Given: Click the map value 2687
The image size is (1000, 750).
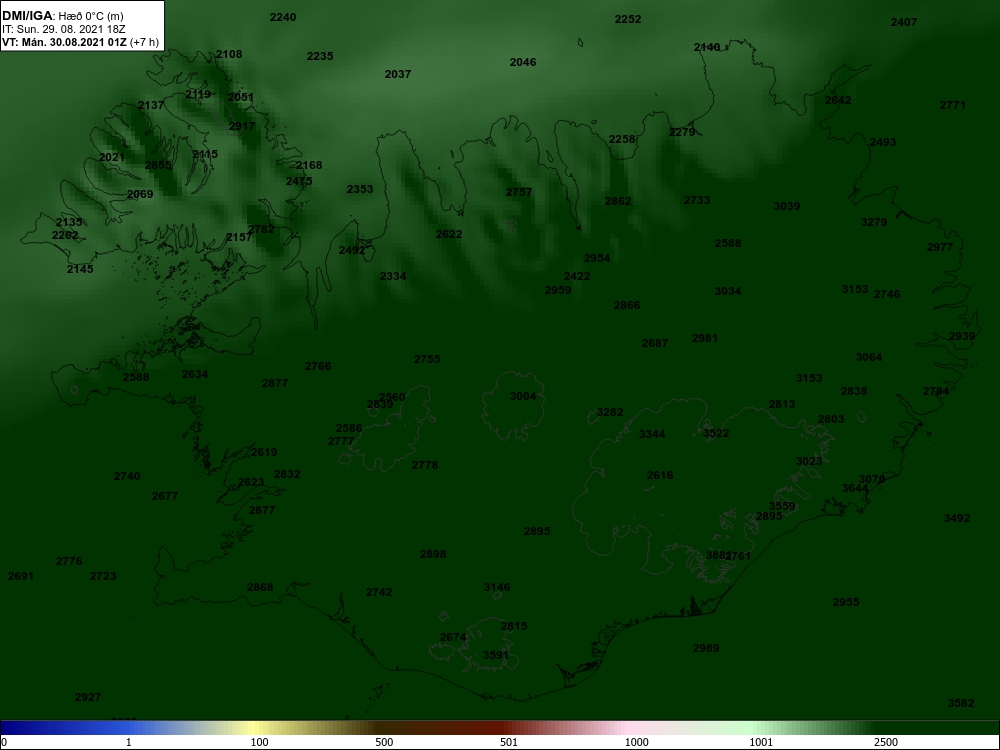Looking at the screenshot, I should (x=655, y=343).
